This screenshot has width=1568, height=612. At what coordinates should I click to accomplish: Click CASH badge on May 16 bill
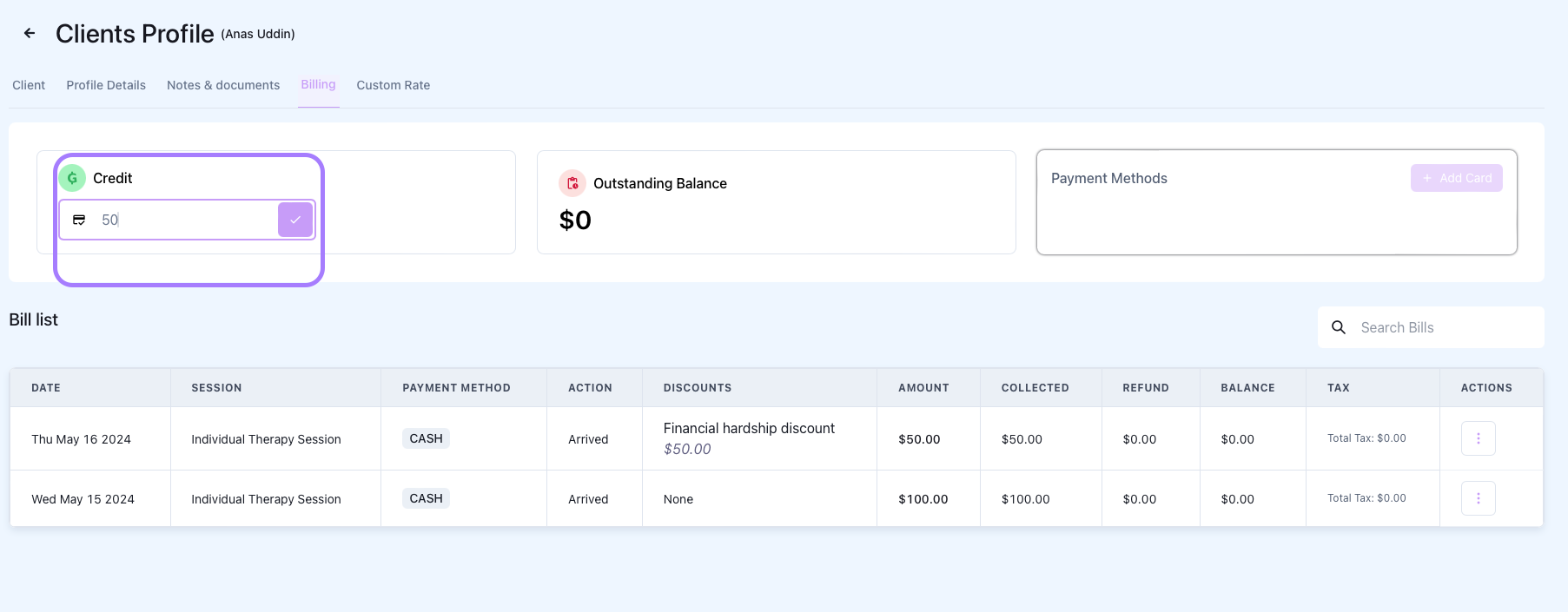pos(426,438)
